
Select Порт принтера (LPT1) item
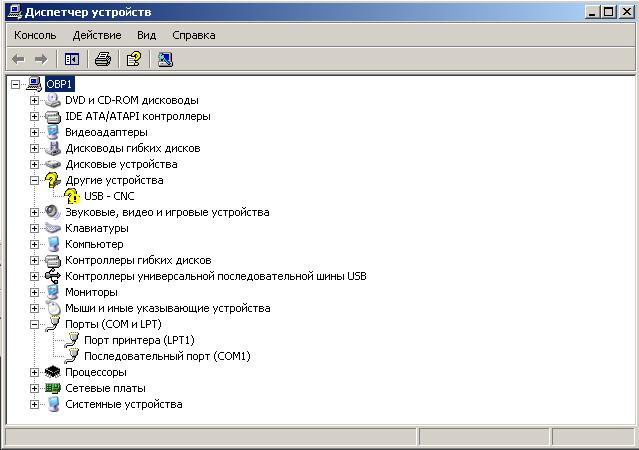click(x=138, y=340)
